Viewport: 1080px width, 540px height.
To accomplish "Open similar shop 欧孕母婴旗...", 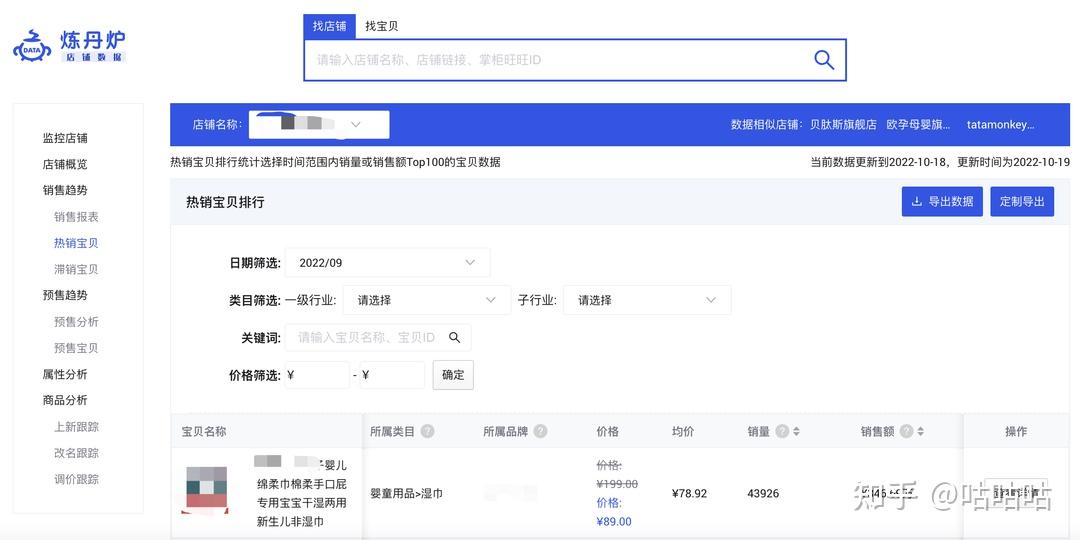I will pos(918,125).
